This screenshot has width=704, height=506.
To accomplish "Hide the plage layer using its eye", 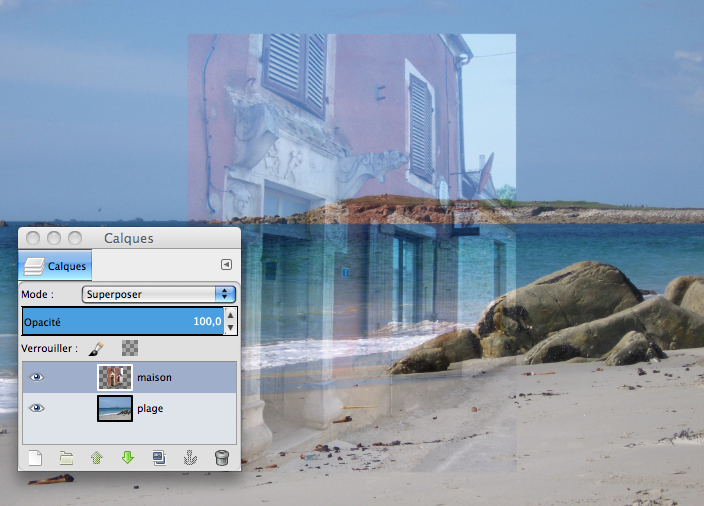I will 37,408.
